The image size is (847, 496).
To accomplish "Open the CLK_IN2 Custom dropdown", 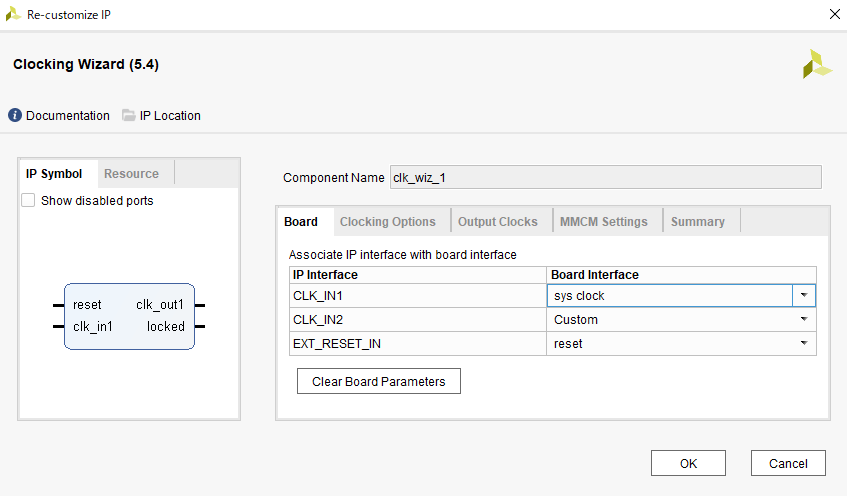I will [x=804, y=319].
